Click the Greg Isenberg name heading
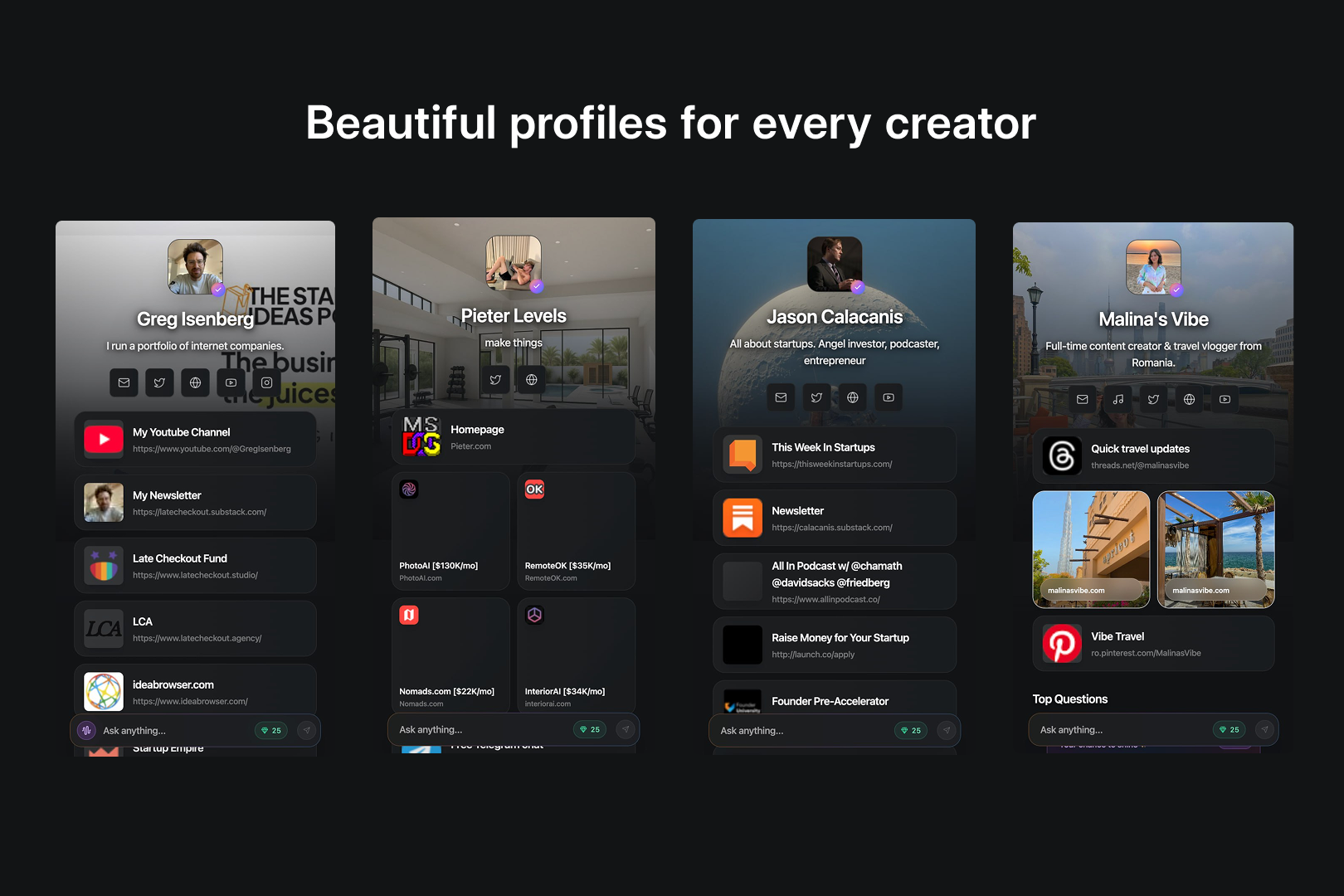The image size is (1344, 896). (x=196, y=319)
